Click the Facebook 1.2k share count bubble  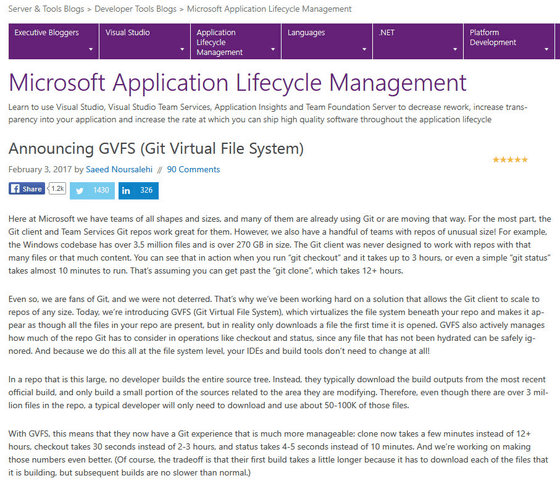57,188
